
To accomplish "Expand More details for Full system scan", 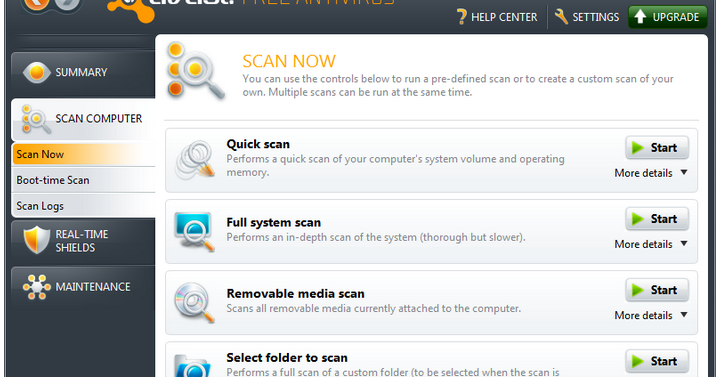I will tap(651, 244).
